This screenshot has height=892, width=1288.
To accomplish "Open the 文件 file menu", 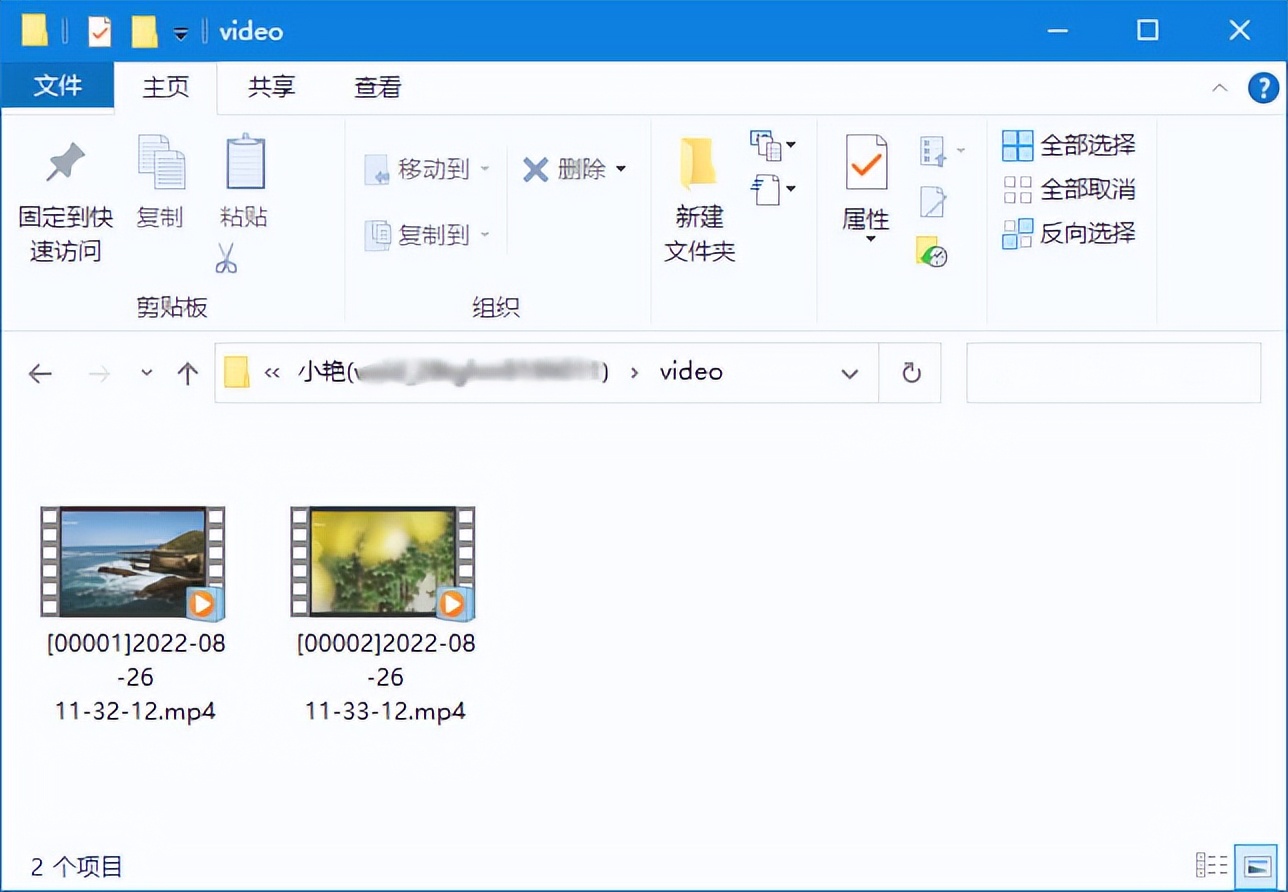I will 57,86.
